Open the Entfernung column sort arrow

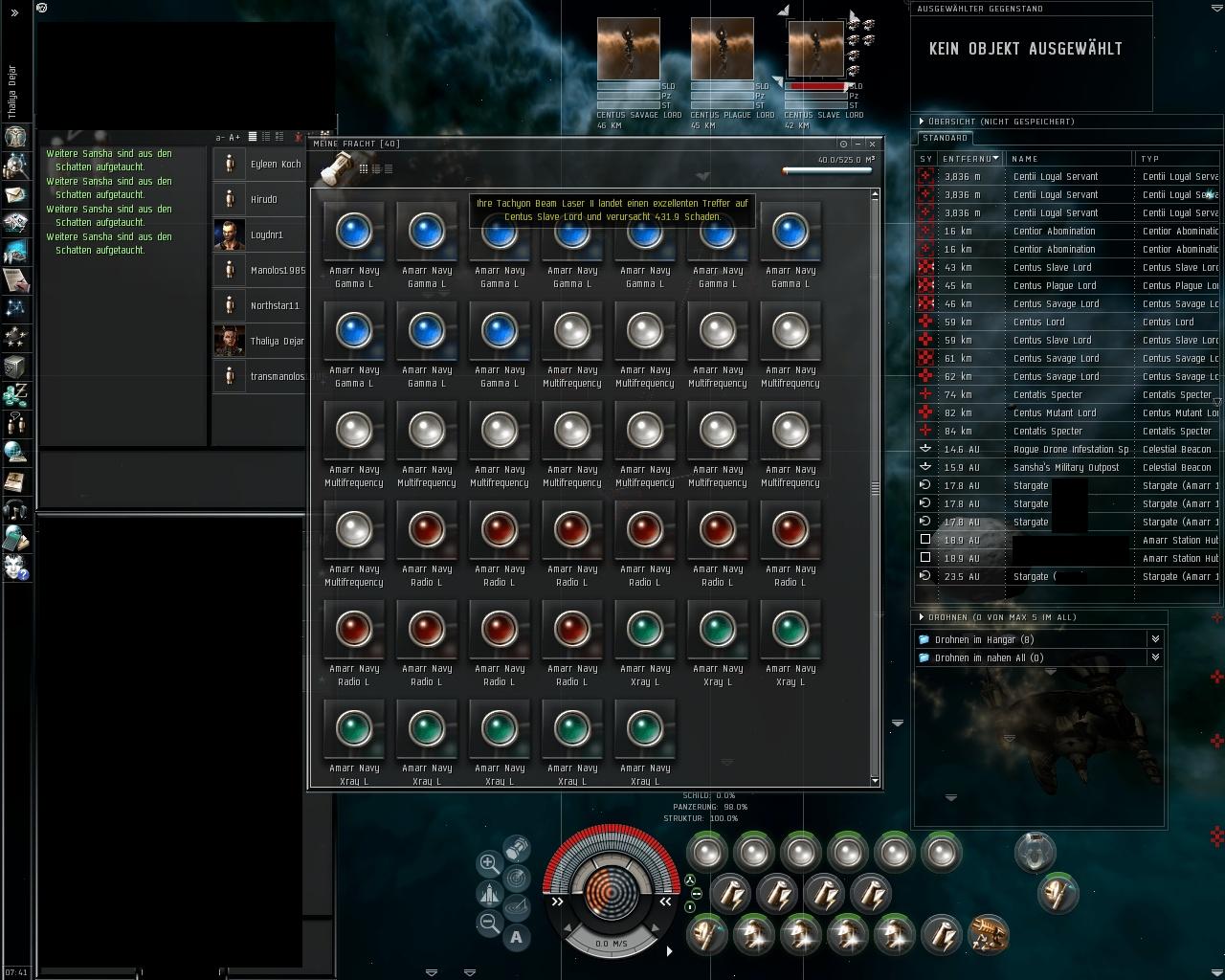(x=996, y=158)
